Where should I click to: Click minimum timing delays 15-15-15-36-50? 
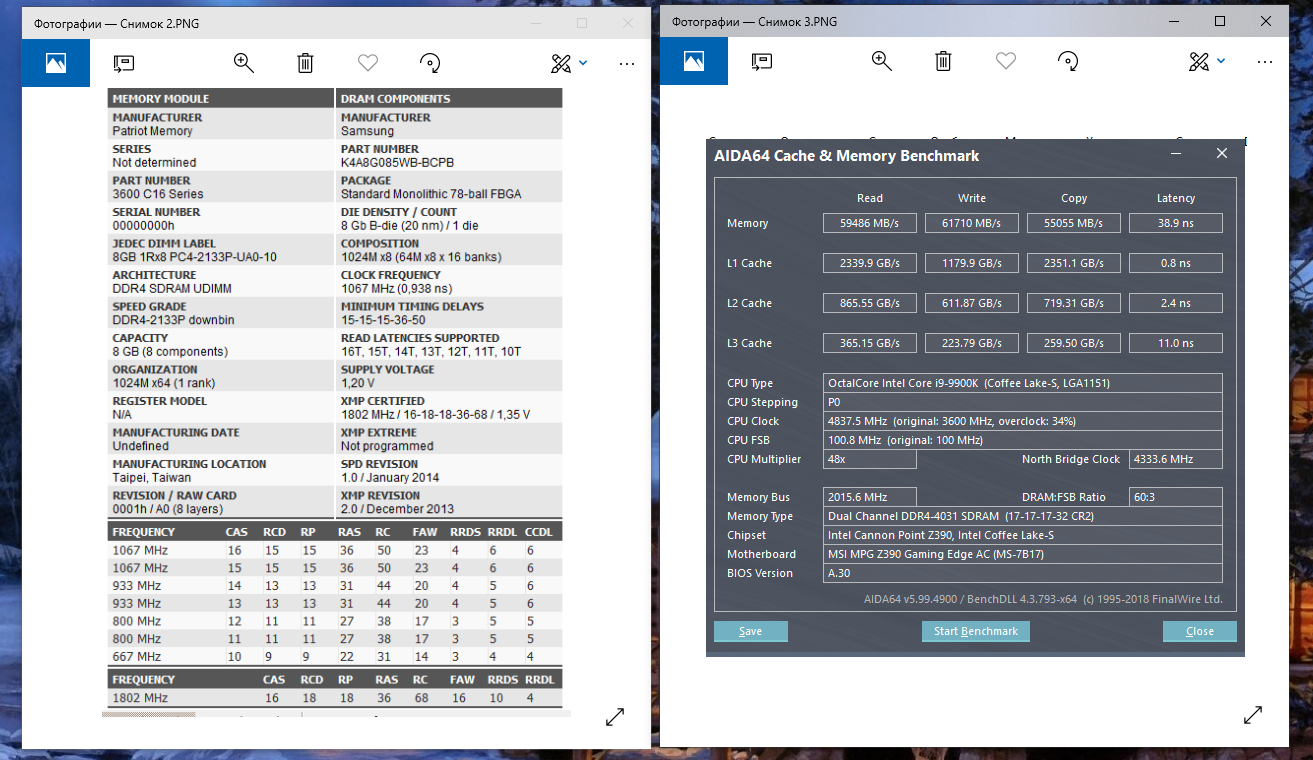(383, 320)
